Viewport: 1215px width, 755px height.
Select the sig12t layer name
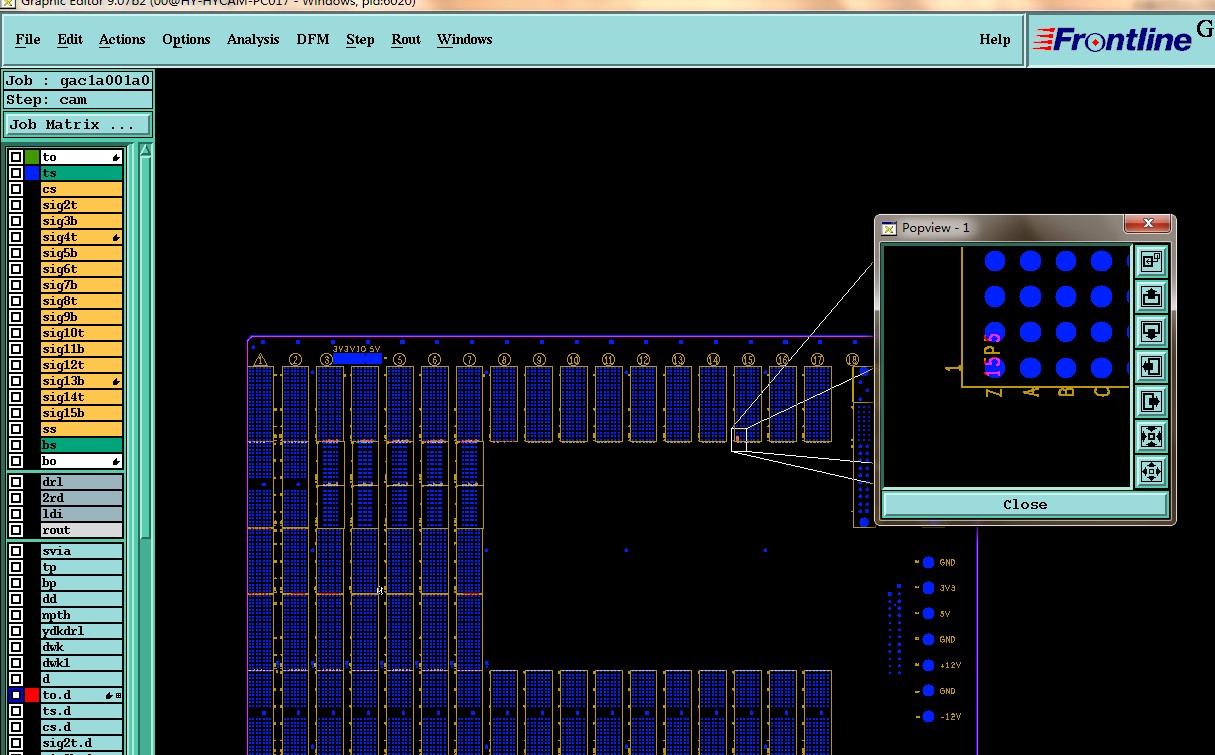(81, 365)
